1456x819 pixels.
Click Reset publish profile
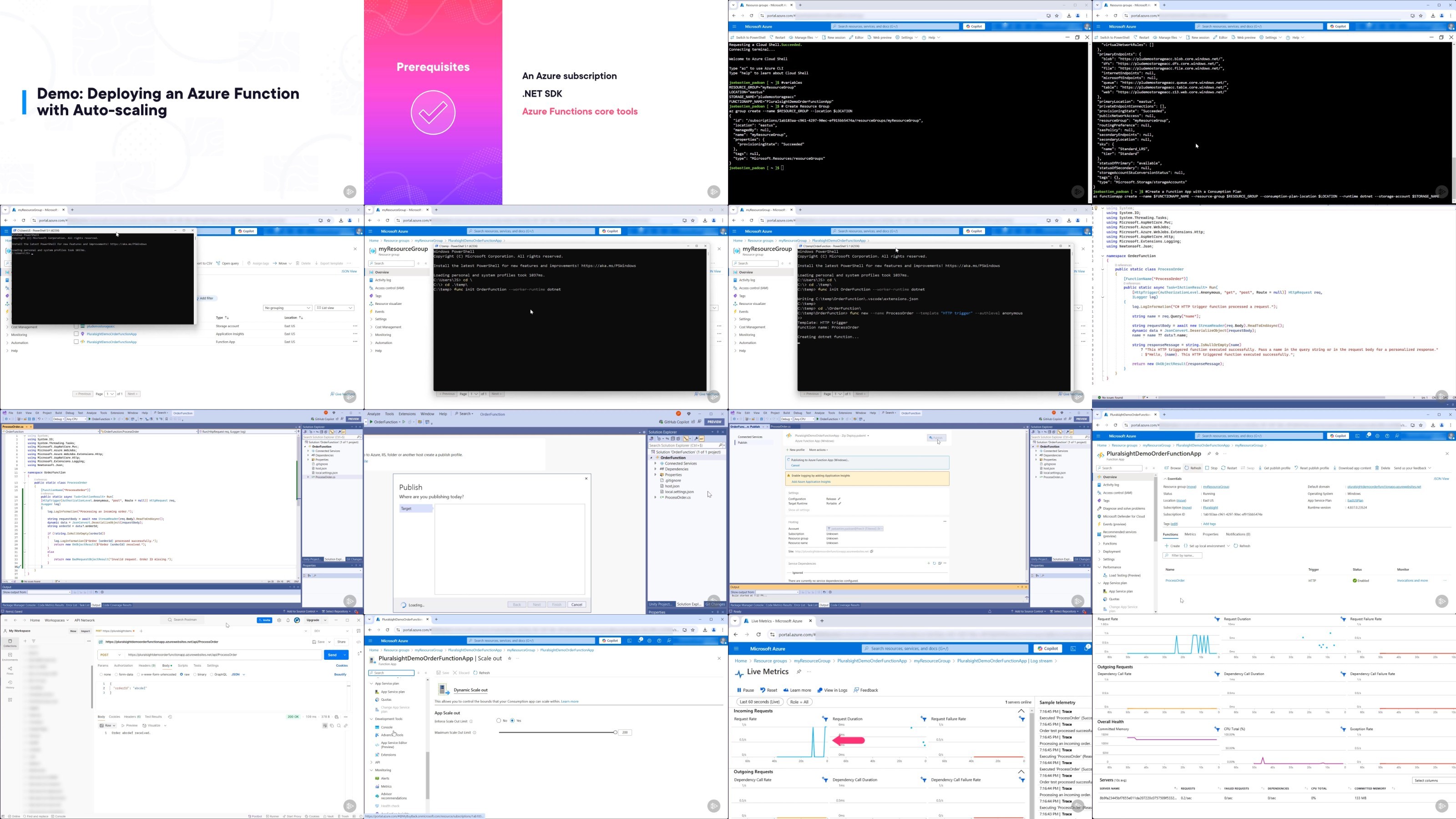[x=1312, y=468]
